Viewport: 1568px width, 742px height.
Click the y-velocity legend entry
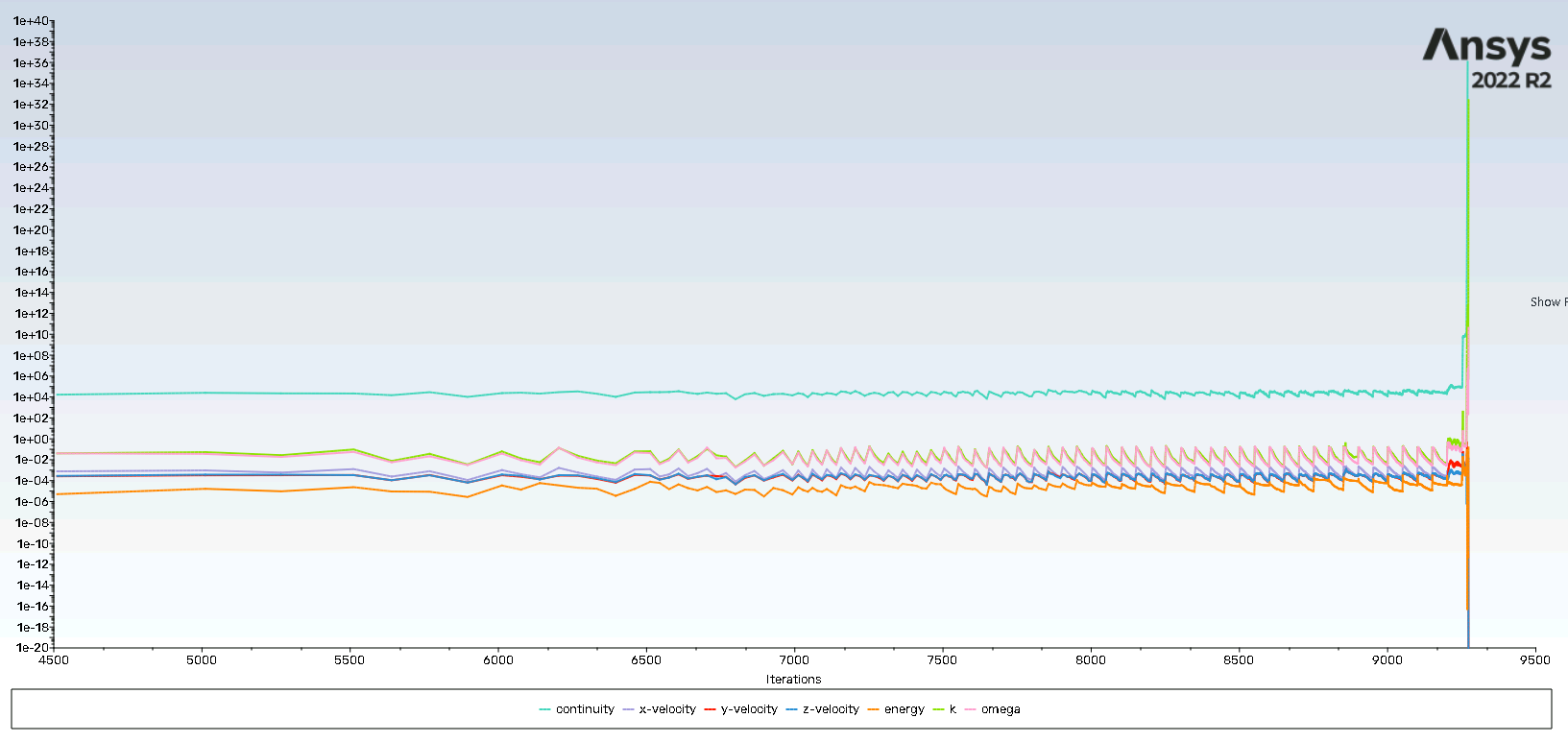(741, 709)
